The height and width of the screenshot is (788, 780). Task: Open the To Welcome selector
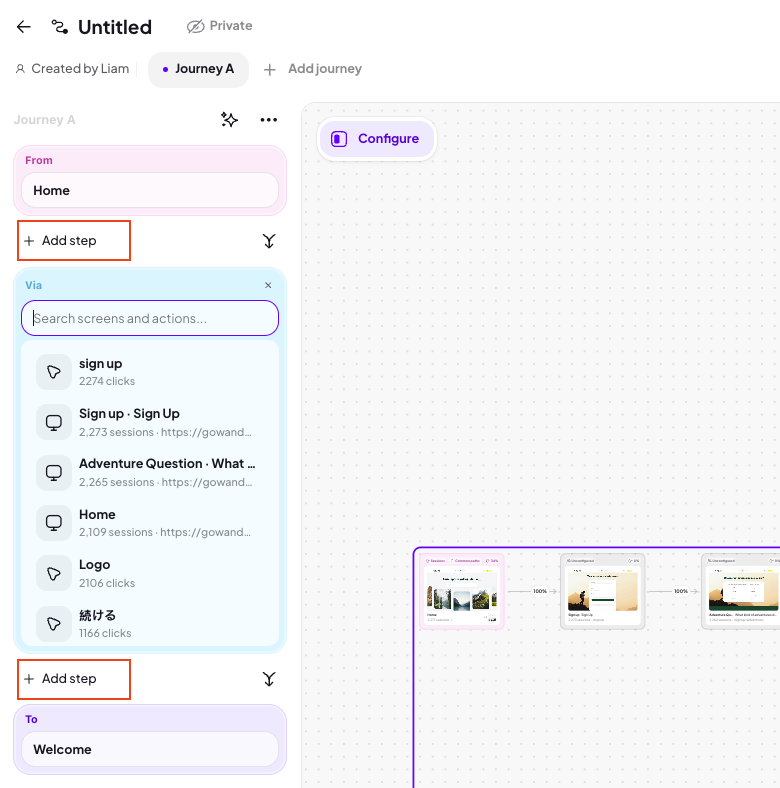tap(150, 749)
